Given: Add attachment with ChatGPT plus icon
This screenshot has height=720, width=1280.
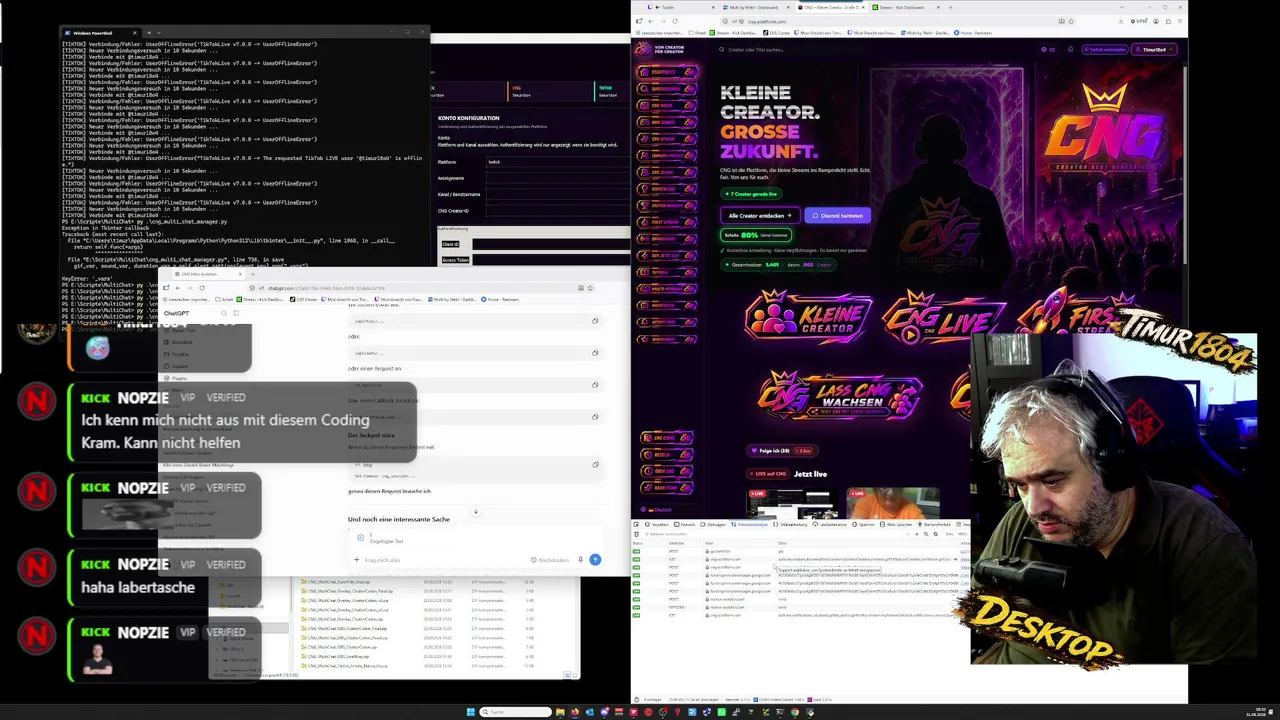Looking at the screenshot, I should click(356, 560).
